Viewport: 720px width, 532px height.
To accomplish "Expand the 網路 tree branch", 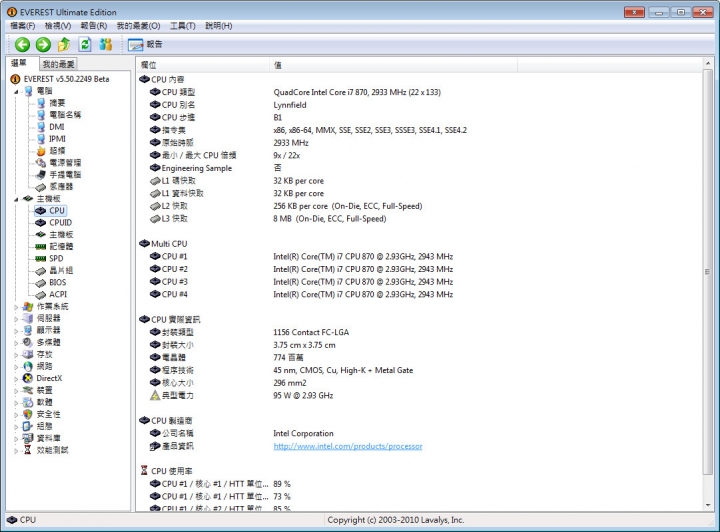I will (x=16, y=366).
